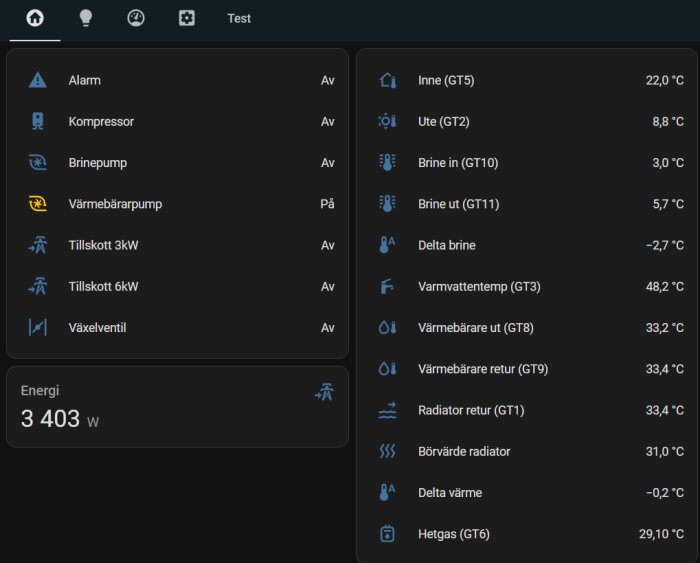Open the settings cog tab

click(x=186, y=18)
